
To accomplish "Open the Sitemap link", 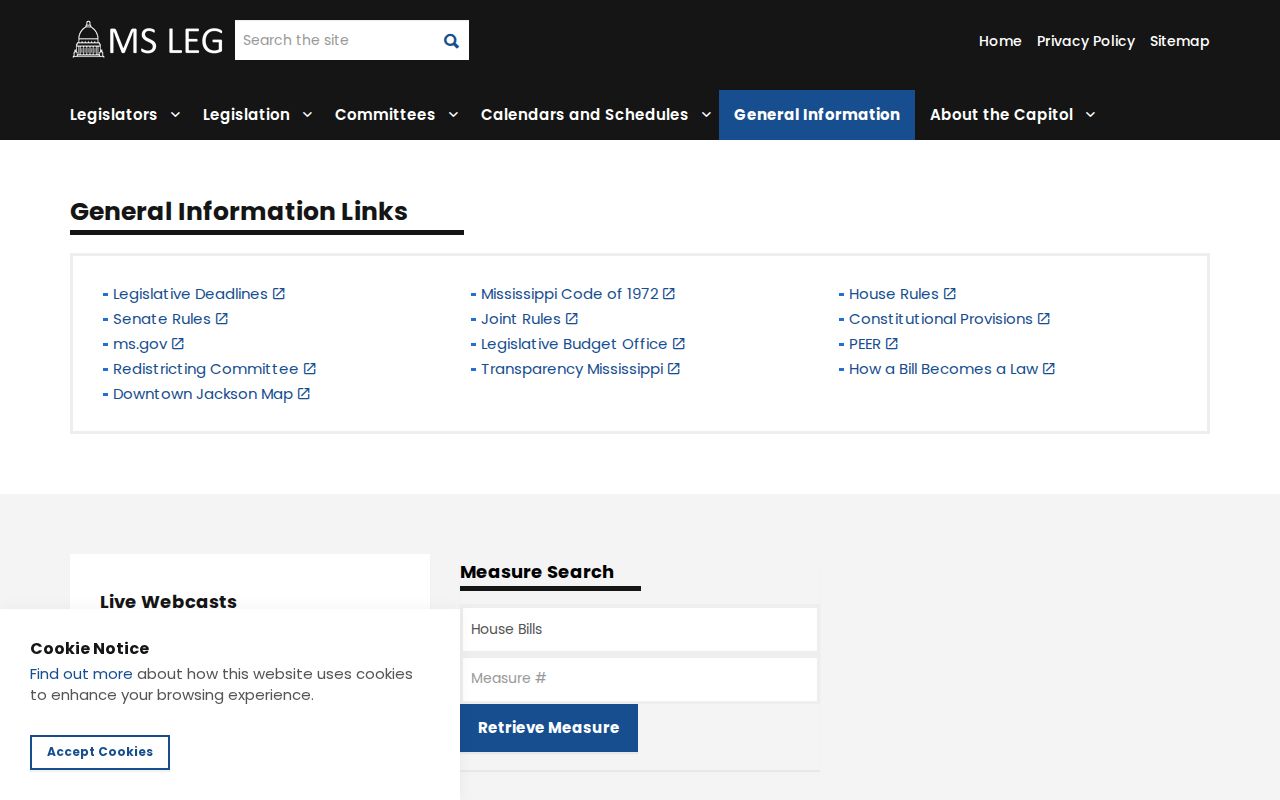I will coord(1180,41).
